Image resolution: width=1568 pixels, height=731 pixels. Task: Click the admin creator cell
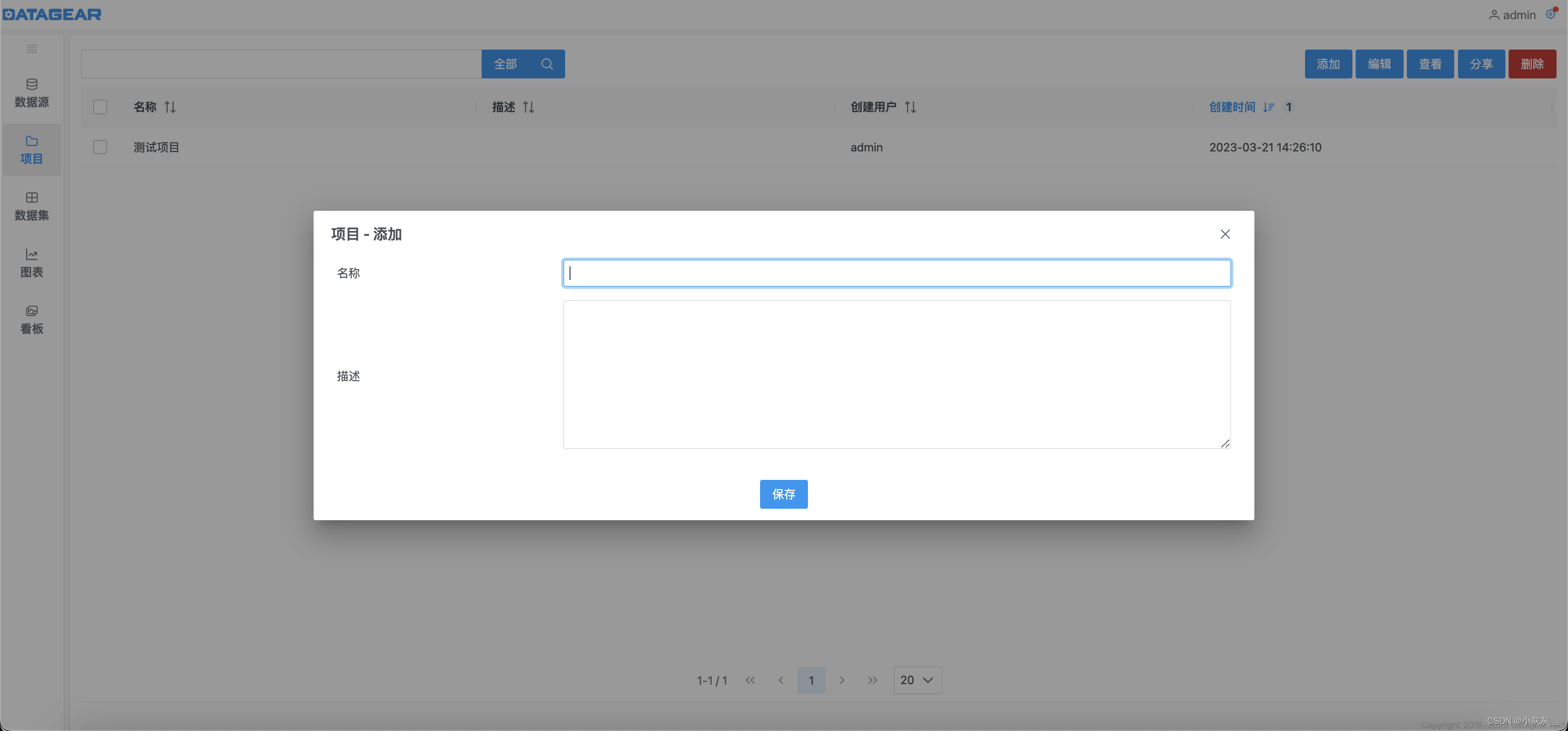(x=867, y=148)
